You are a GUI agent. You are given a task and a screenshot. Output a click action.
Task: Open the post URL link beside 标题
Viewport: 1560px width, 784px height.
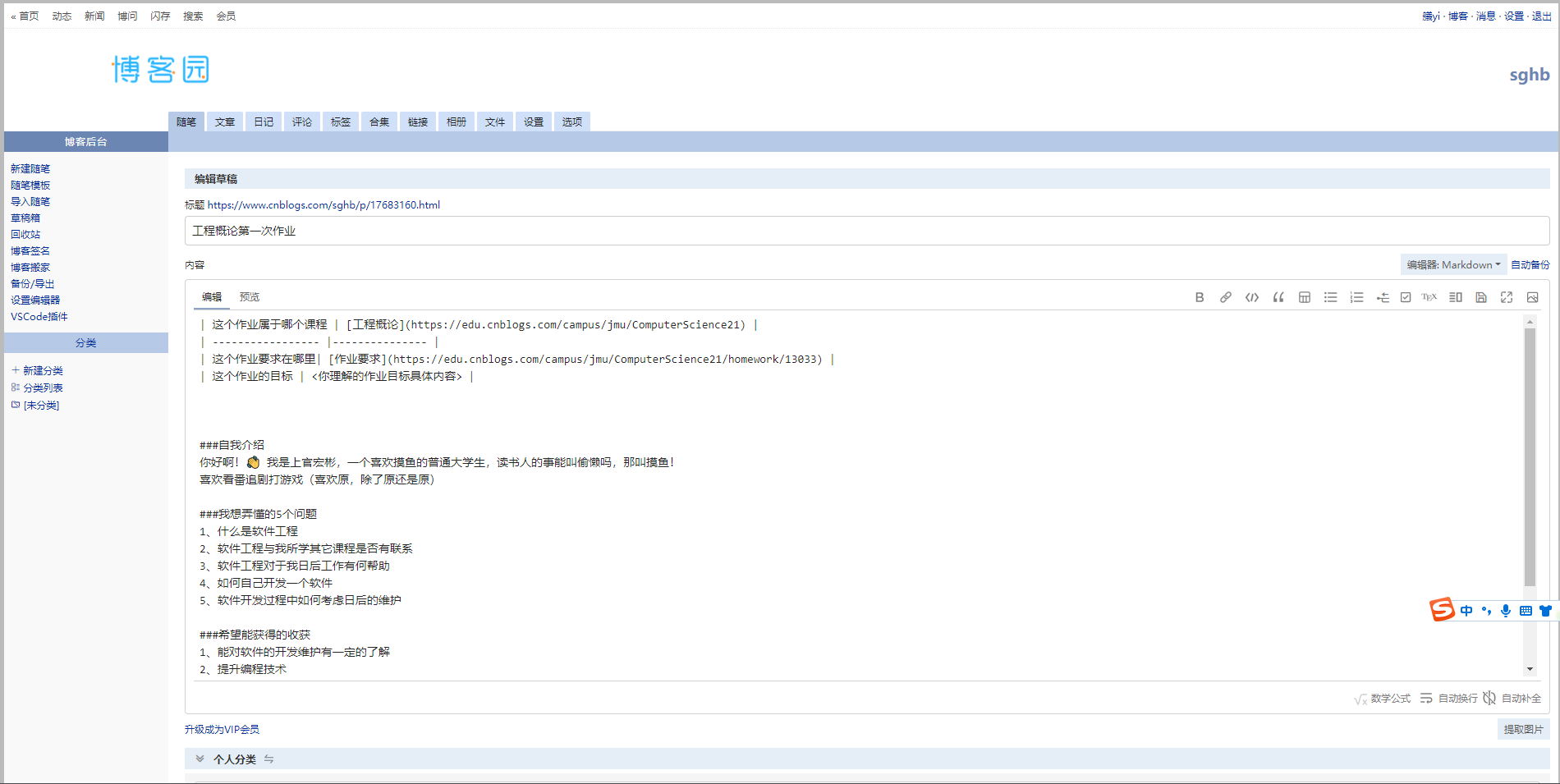coord(323,204)
